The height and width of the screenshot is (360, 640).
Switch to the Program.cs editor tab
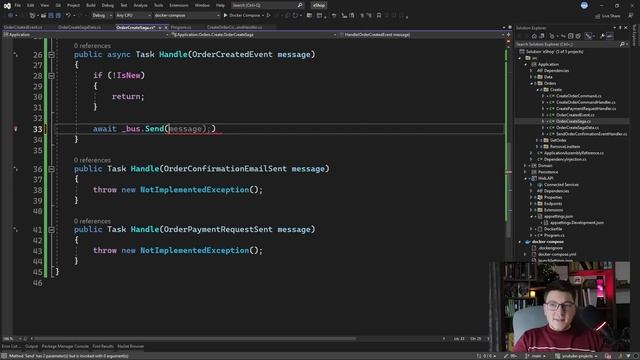[x=181, y=27]
